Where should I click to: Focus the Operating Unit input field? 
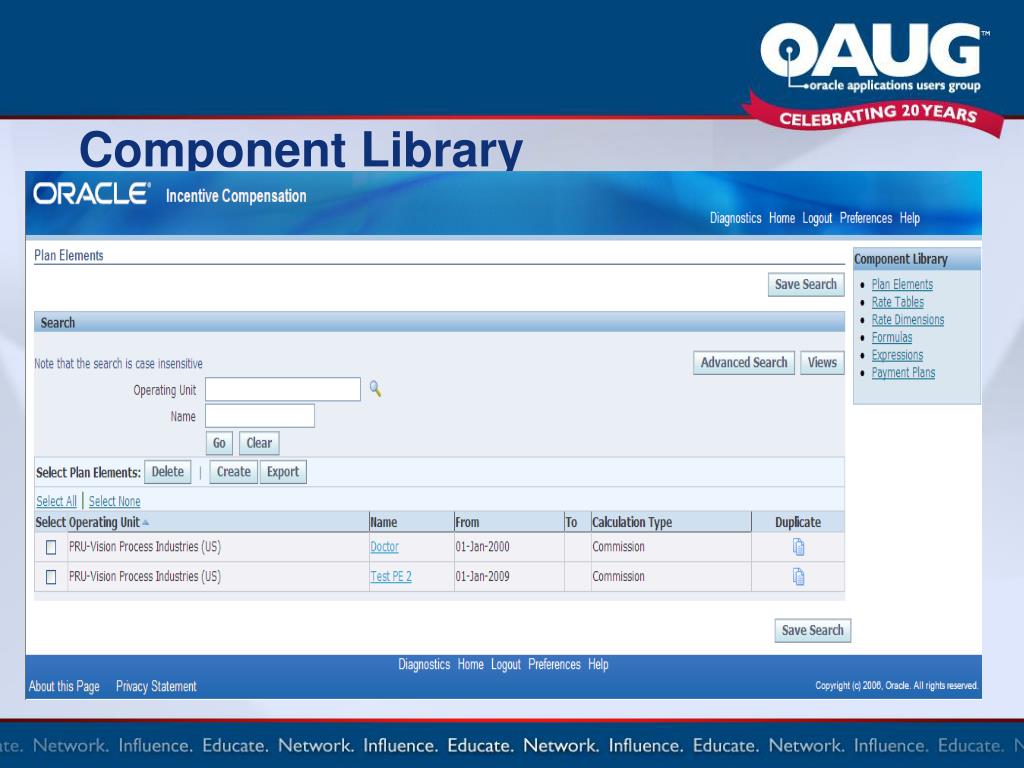click(x=283, y=389)
